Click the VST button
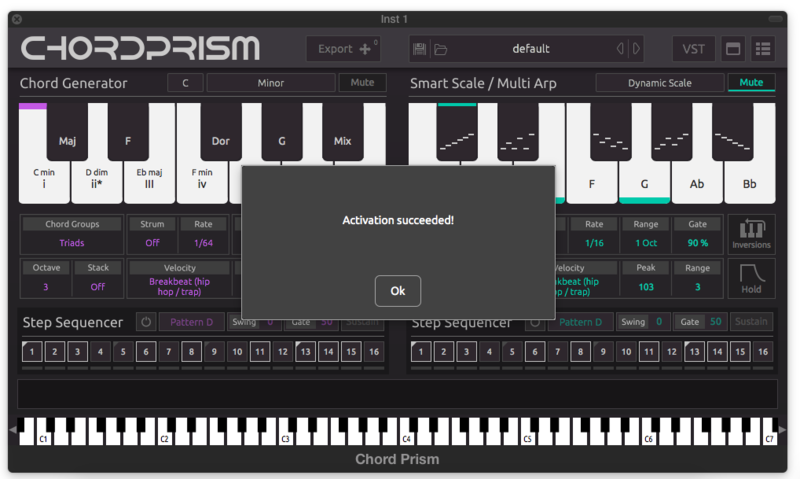This screenshot has height=479, width=800. pyautogui.click(x=693, y=49)
